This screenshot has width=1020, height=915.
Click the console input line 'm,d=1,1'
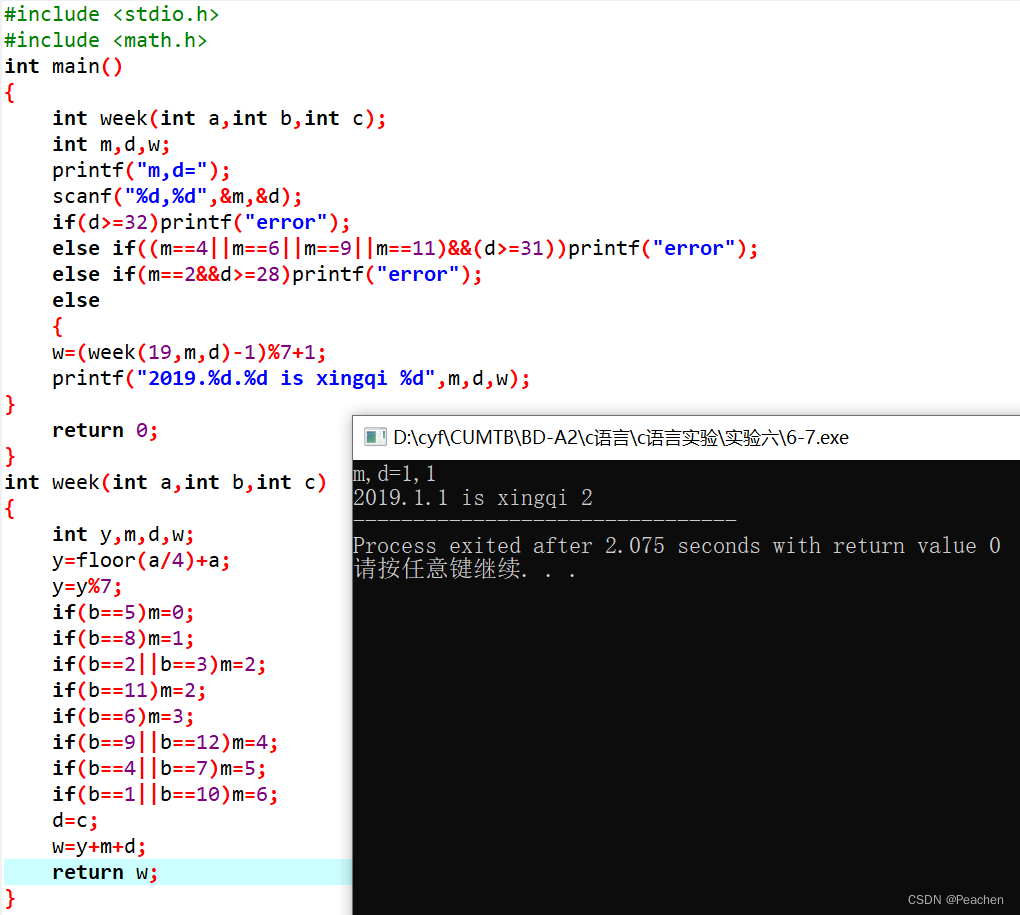[394, 473]
